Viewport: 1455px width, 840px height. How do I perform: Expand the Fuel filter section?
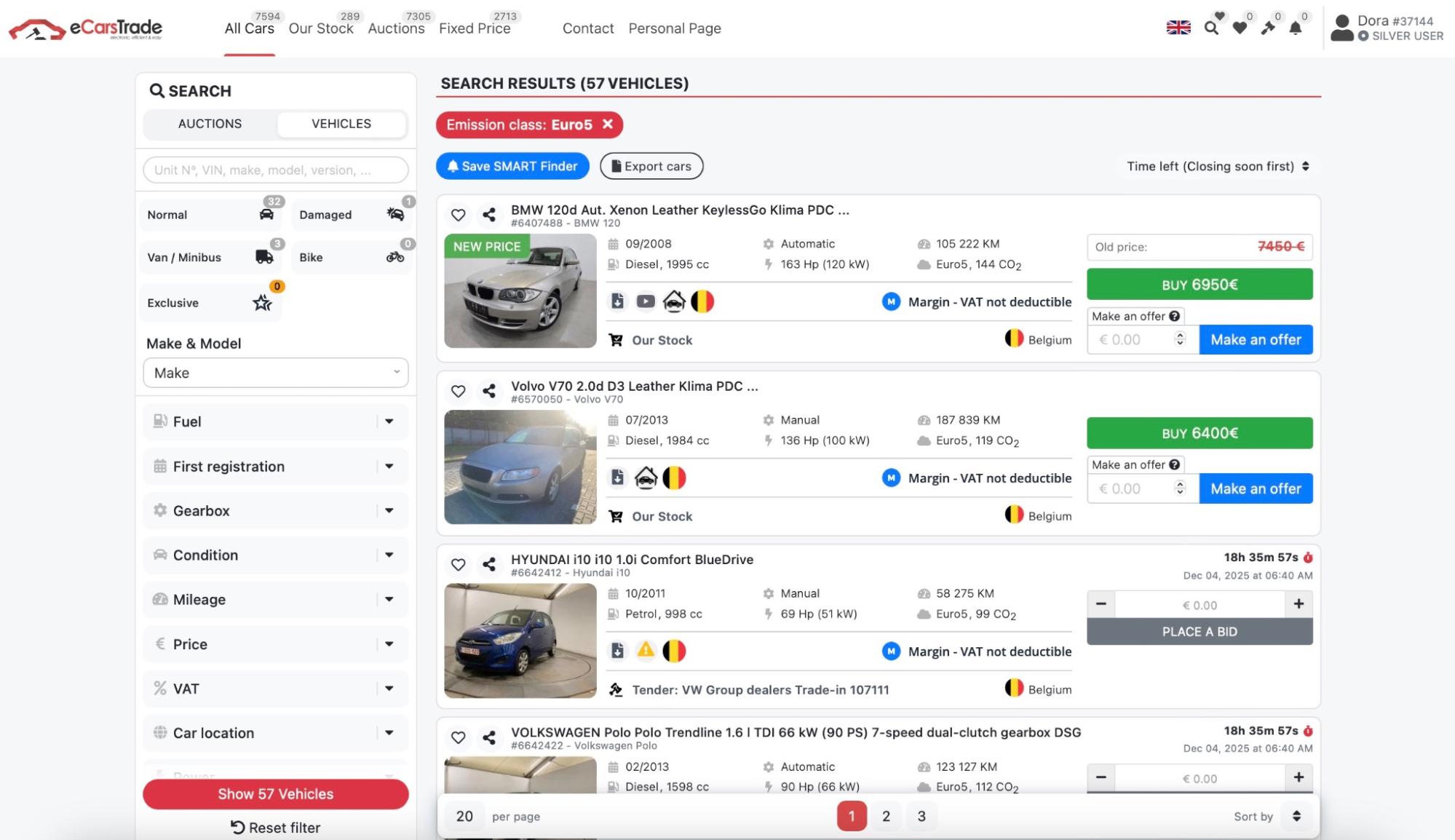tap(275, 421)
